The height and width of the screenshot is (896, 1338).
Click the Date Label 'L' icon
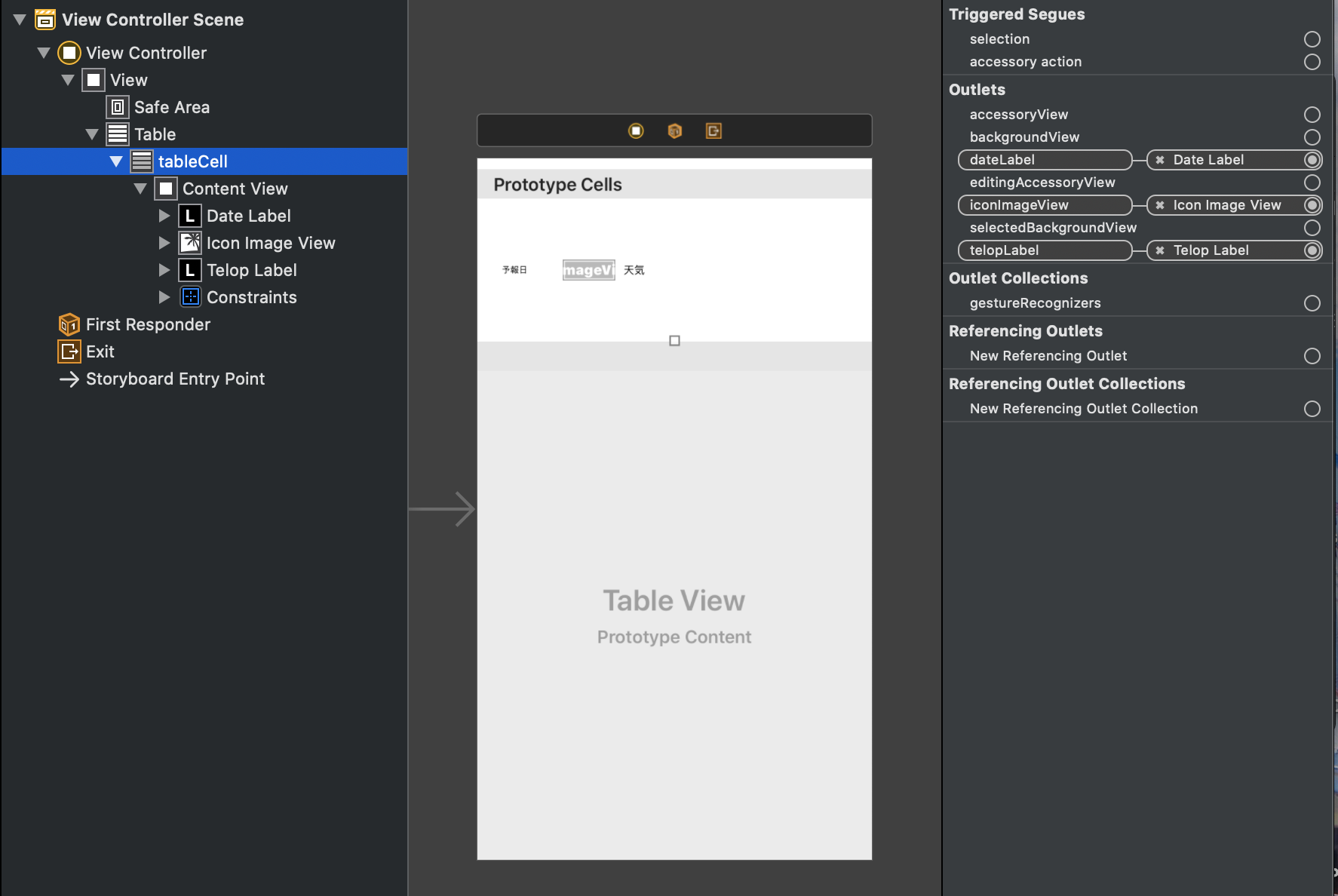click(190, 216)
